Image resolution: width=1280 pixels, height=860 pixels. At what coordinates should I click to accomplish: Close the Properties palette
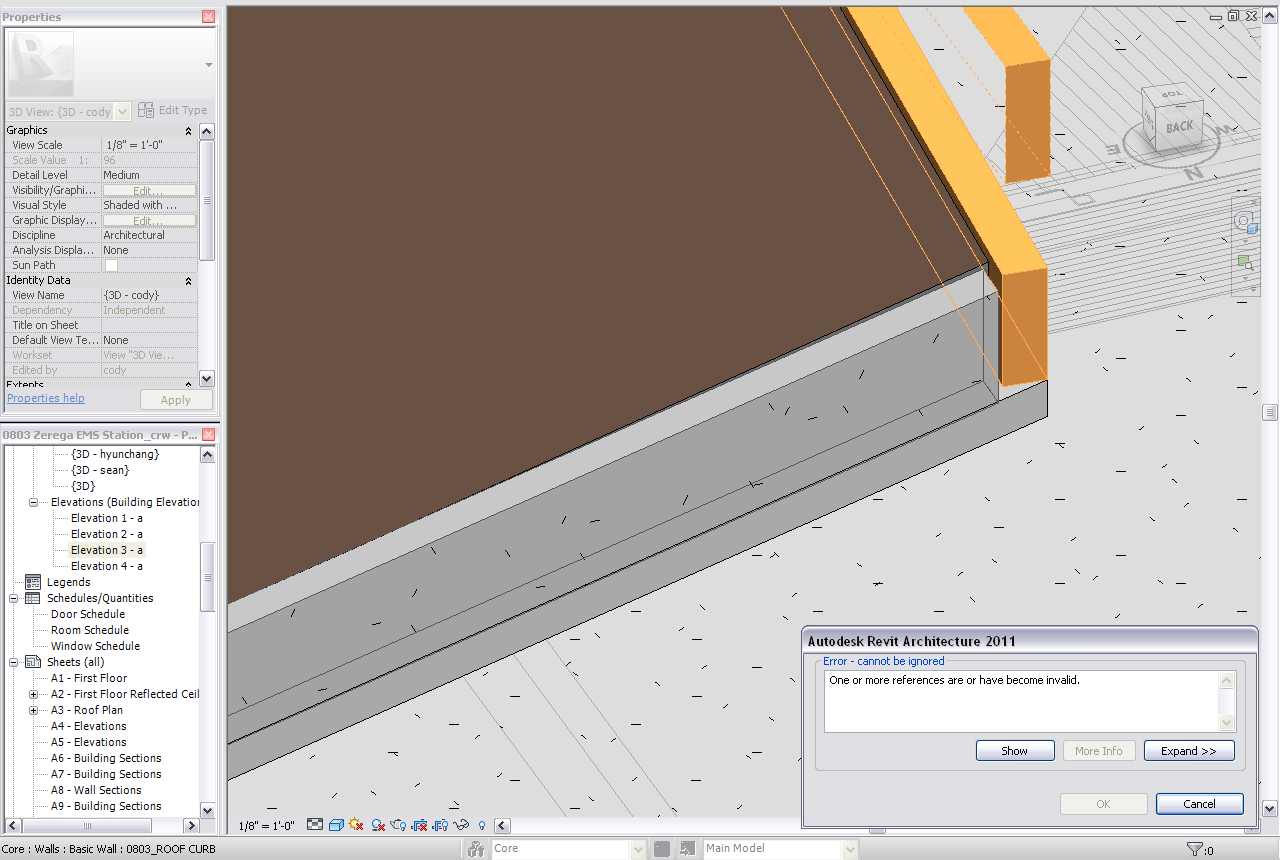click(208, 17)
